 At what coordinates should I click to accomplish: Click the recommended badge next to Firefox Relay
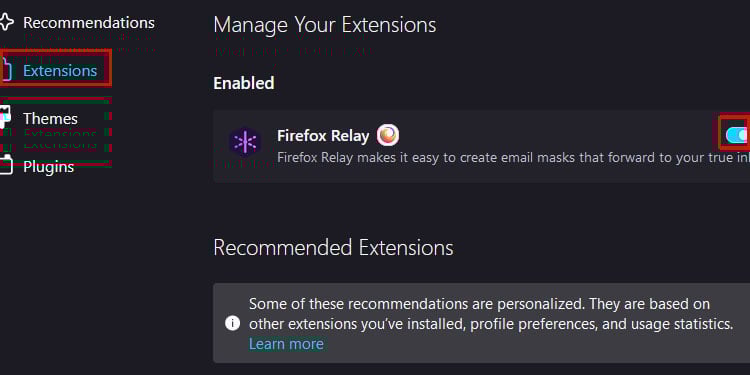[x=388, y=135]
